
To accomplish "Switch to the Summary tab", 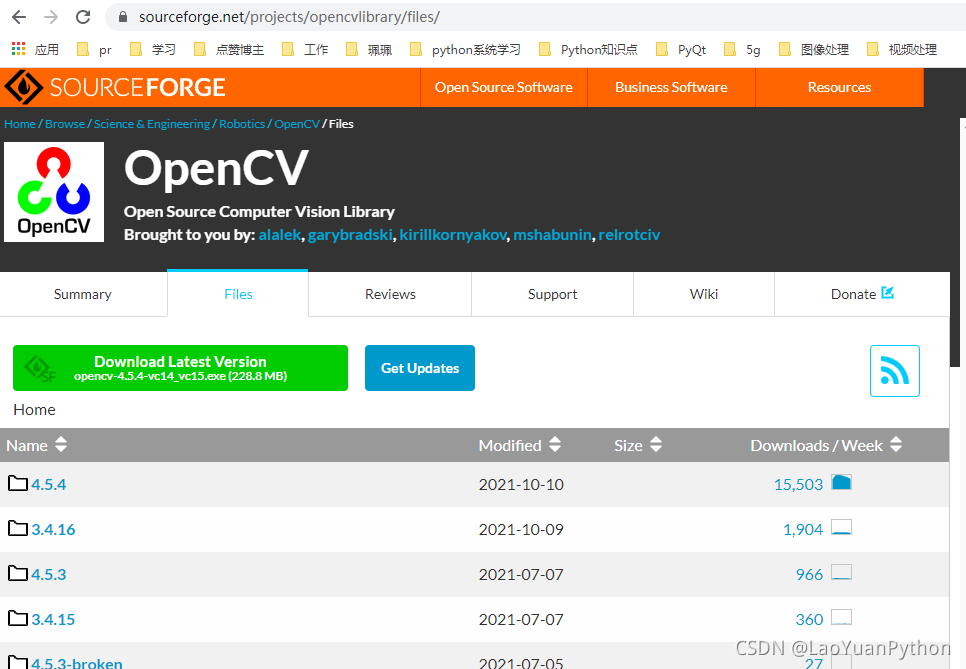I will 83,294.
